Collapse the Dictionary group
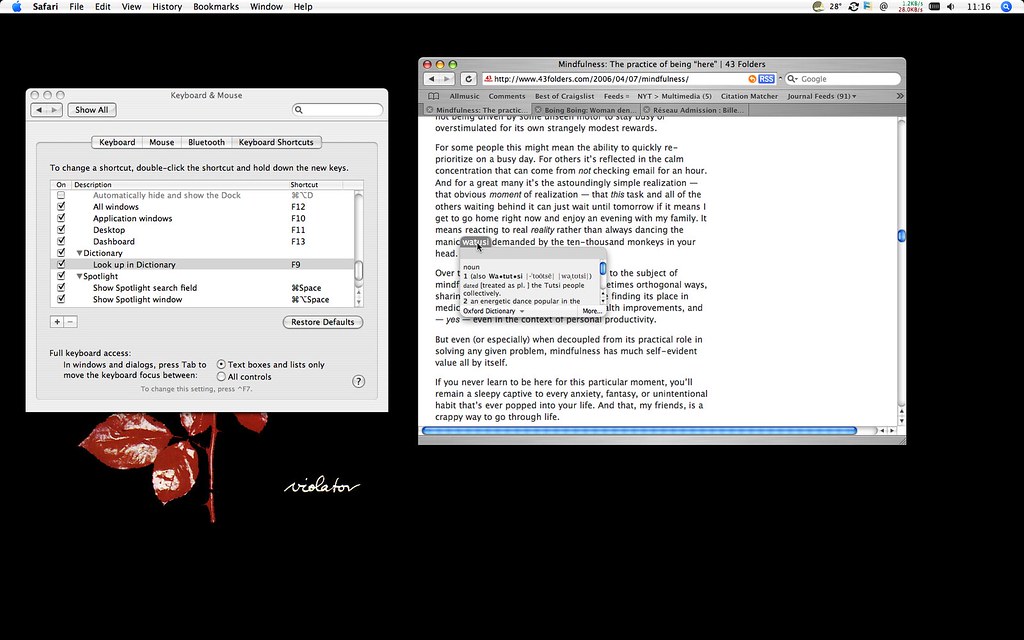 80,253
